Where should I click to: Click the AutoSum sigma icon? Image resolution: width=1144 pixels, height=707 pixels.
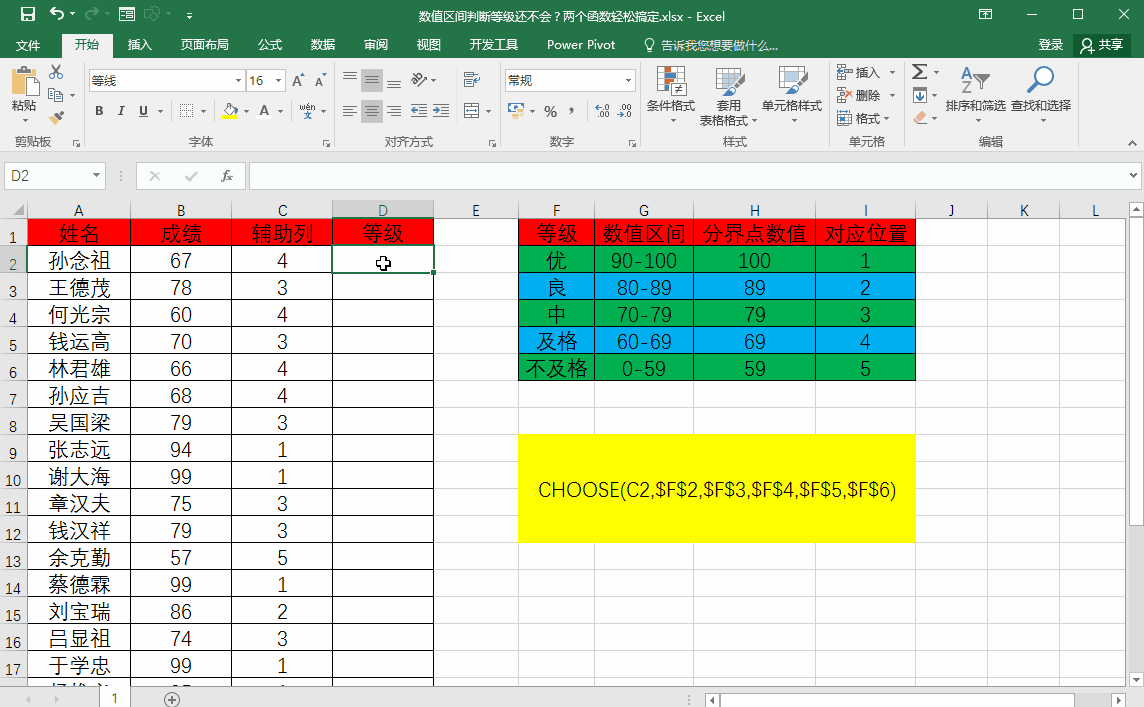click(x=920, y=72)
